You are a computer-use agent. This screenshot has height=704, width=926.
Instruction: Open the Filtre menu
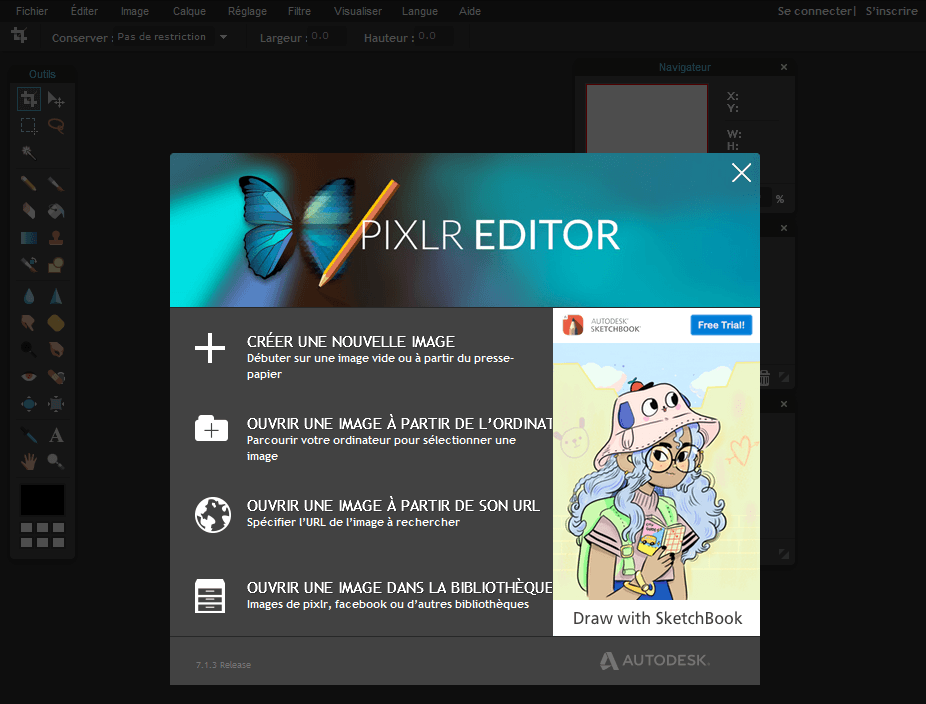pyautogui.click(x=299, y=11)
